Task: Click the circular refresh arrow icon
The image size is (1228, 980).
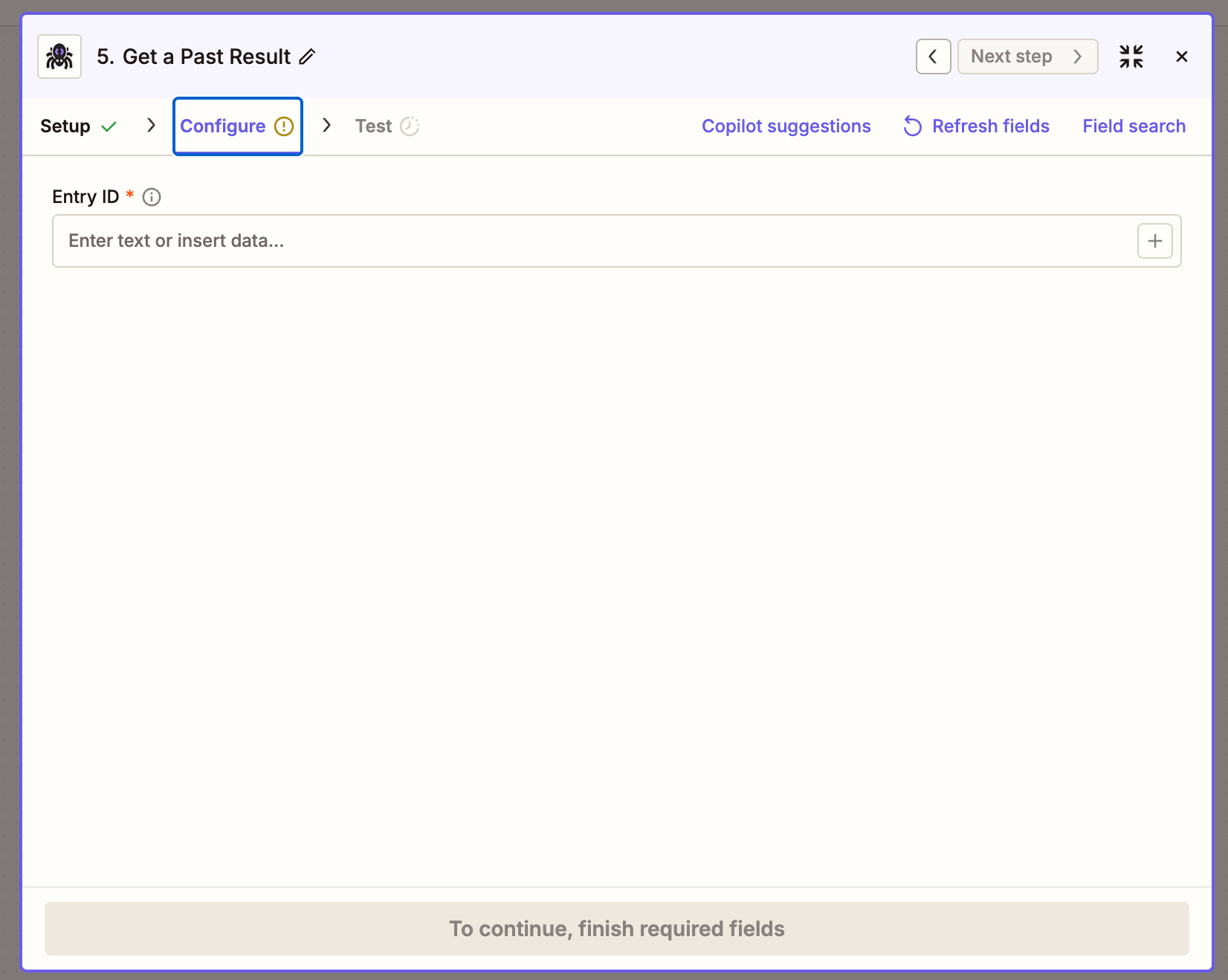Action: click(x=913, y=126)
